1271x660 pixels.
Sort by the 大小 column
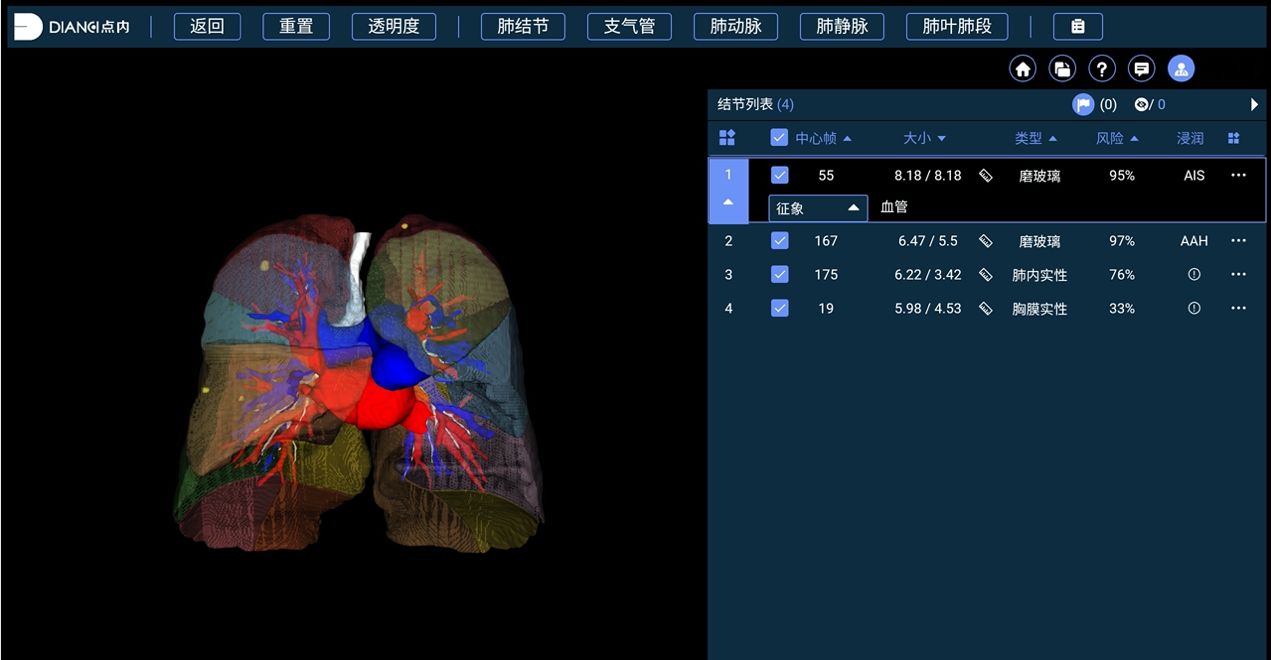(x=925, y=138)
